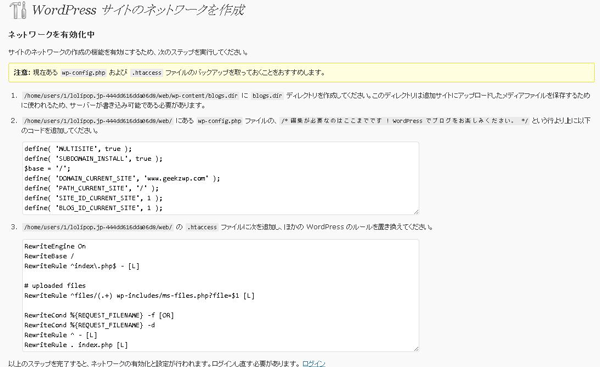Viewport: 600px width, 367px height.
Task: Click the RewriteCond REQUEST_FILENAME -d line
Action: (90, 325)
